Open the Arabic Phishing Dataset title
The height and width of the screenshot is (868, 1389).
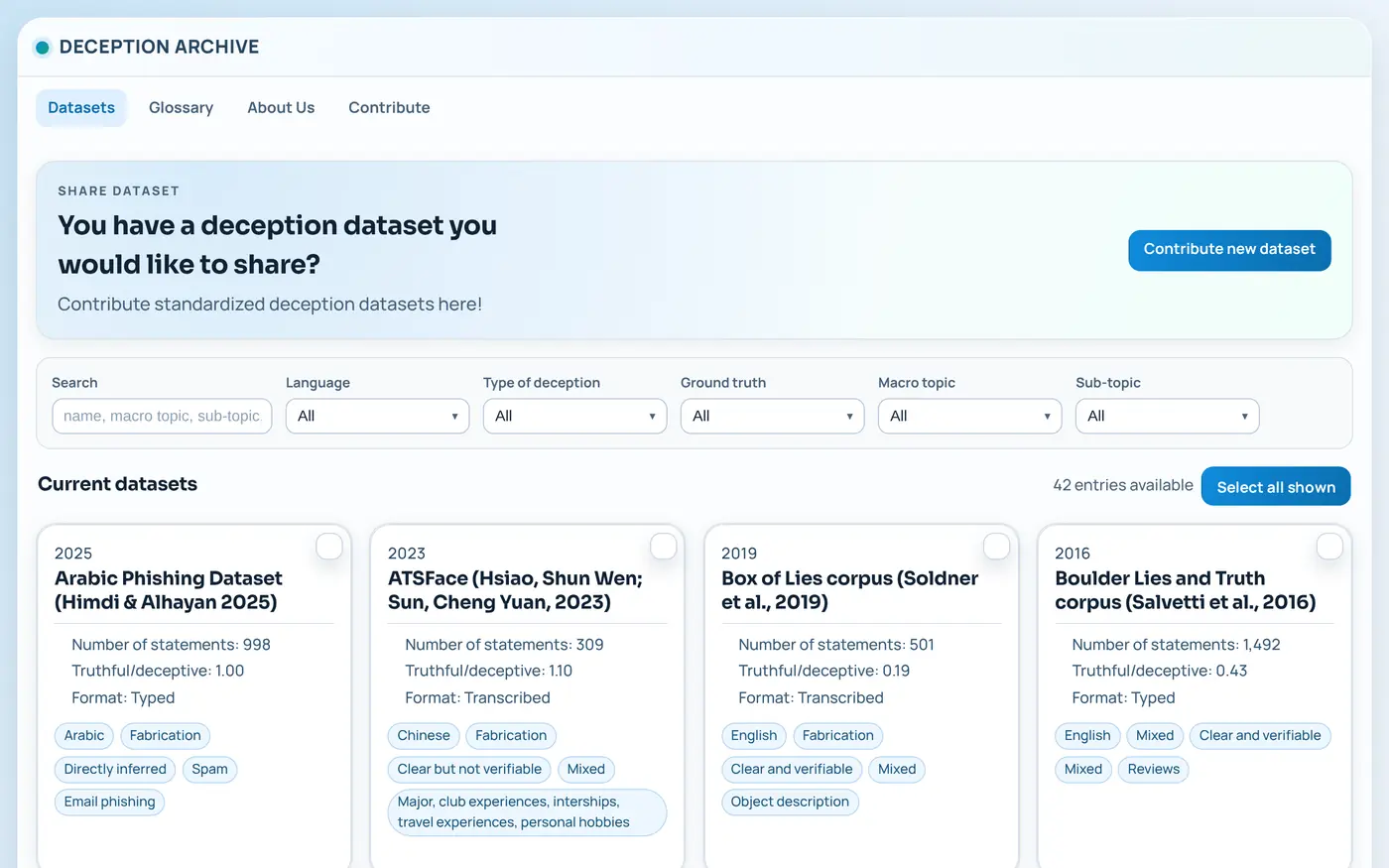coord(169,590)
